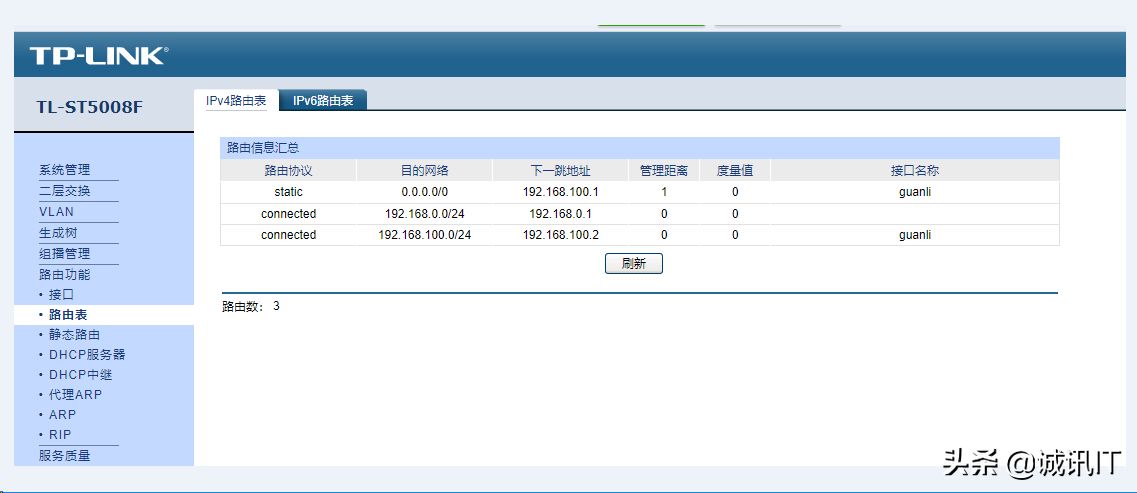Screen dimensions: 1137x493
Task: Expand the 二层交换 menu section
Action: coord(65,191)
